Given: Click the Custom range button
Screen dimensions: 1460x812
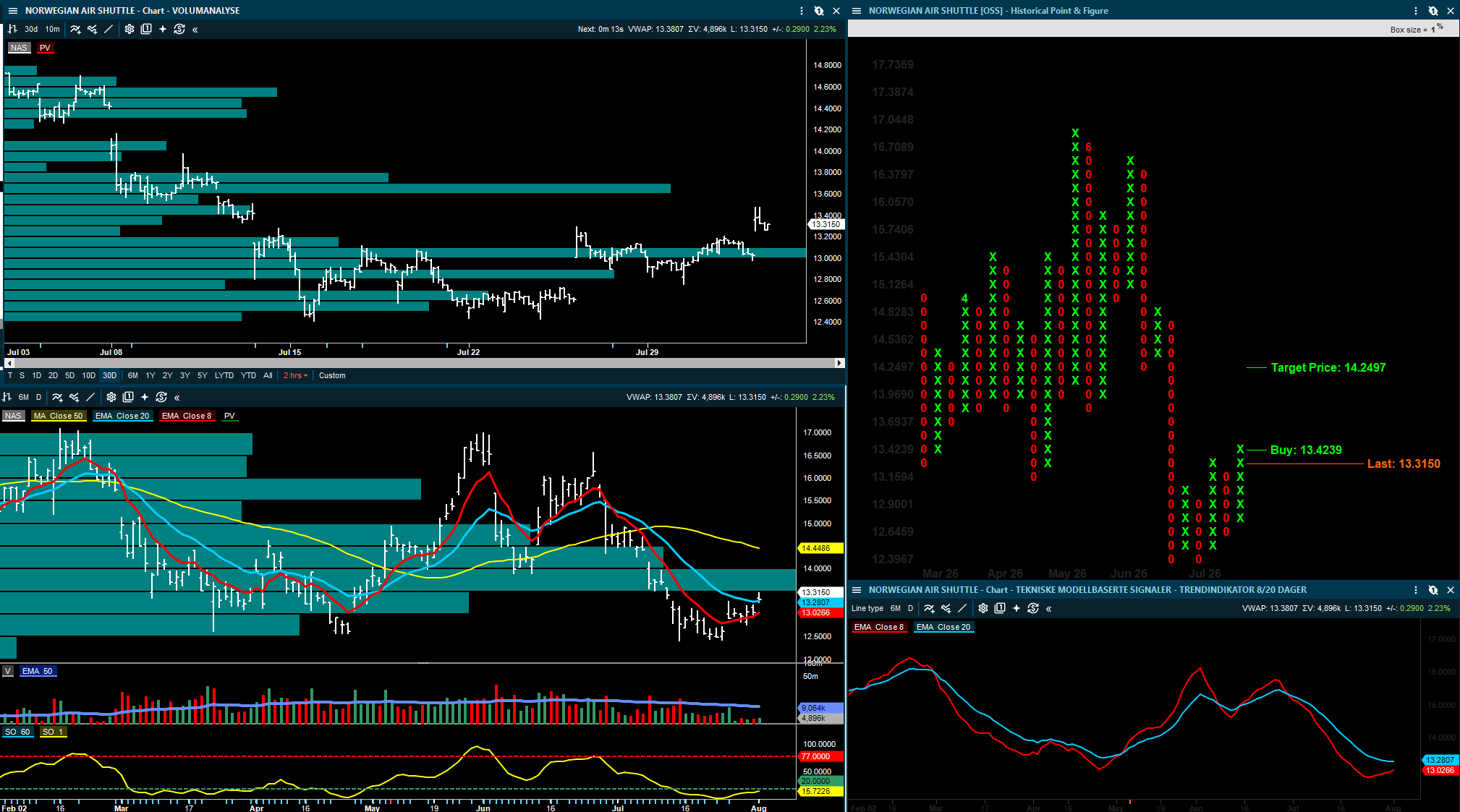Looking at the screenshot, I should pos(332,375).
